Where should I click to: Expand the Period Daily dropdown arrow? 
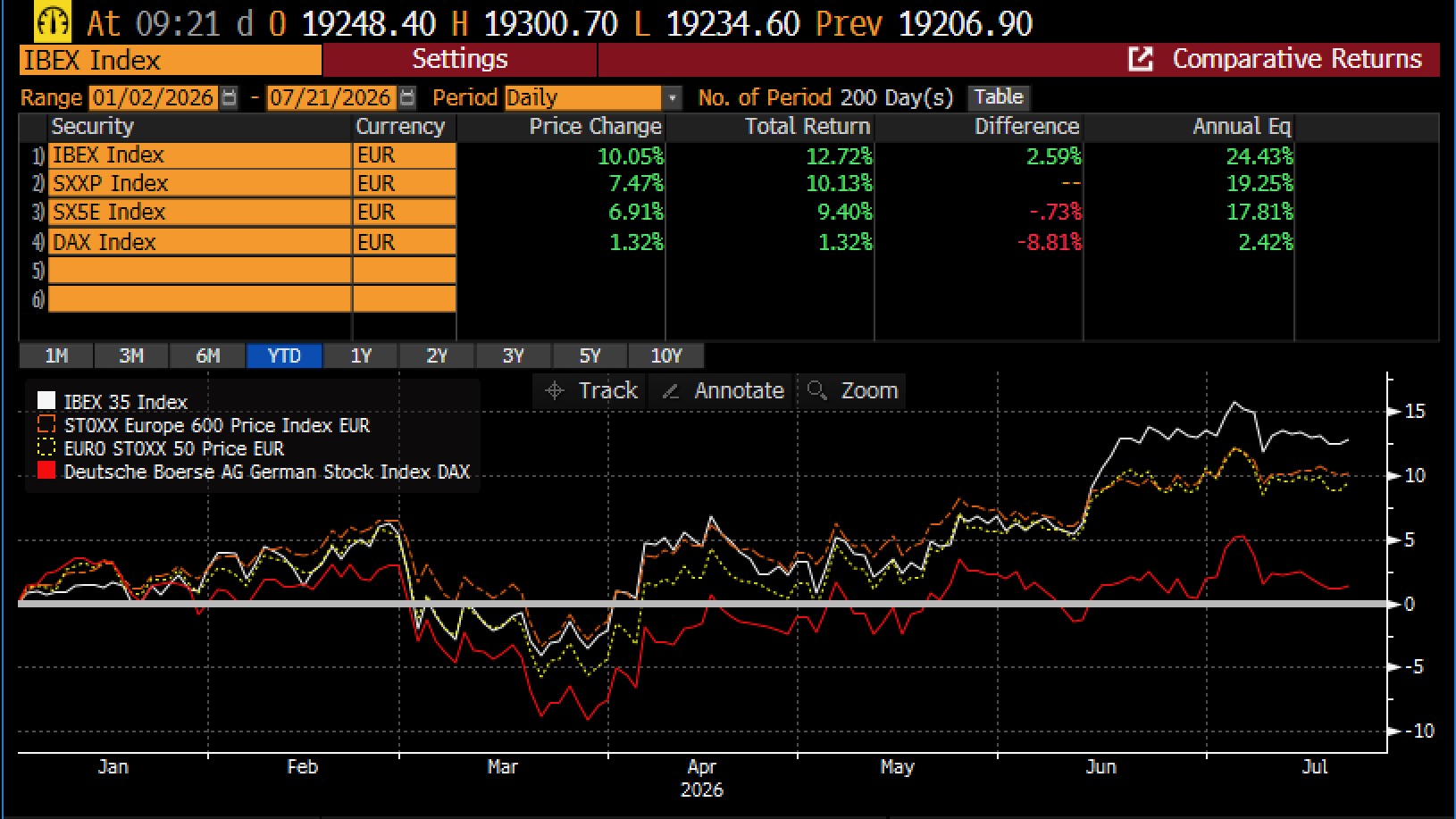[673, 97]
